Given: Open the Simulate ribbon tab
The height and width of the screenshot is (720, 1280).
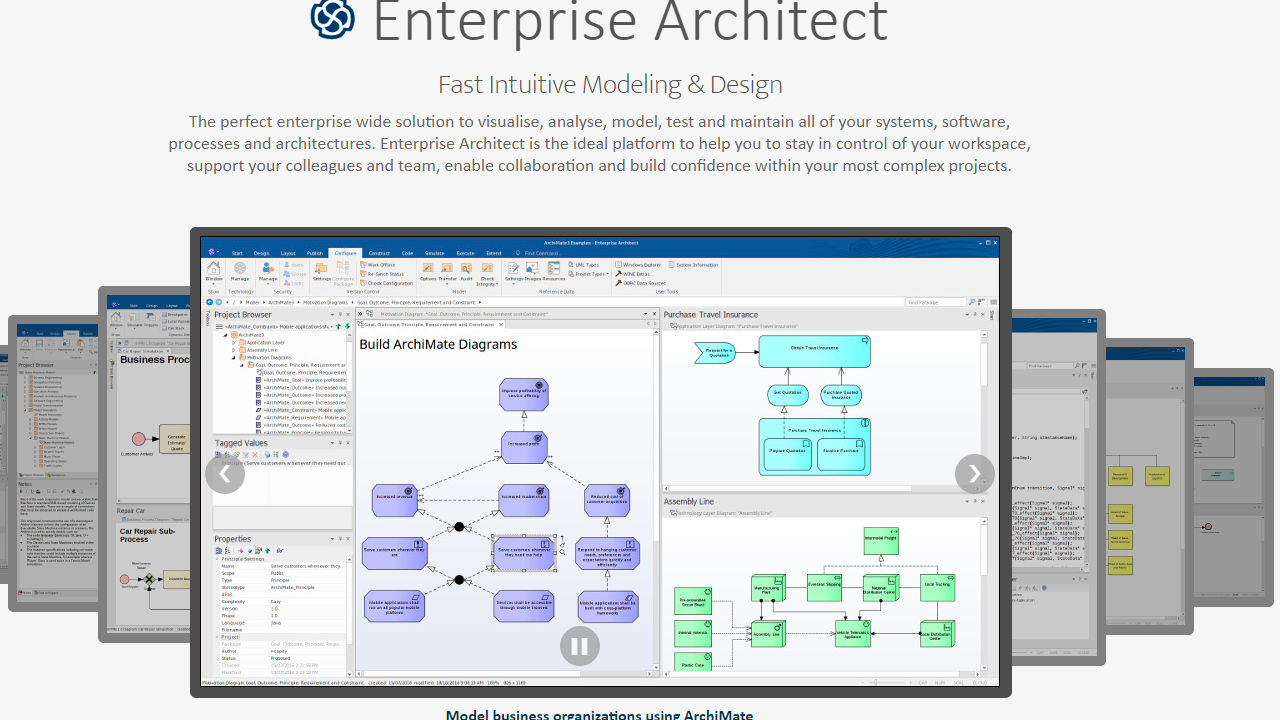Looking at the screenshot, I should pos(434,252).
